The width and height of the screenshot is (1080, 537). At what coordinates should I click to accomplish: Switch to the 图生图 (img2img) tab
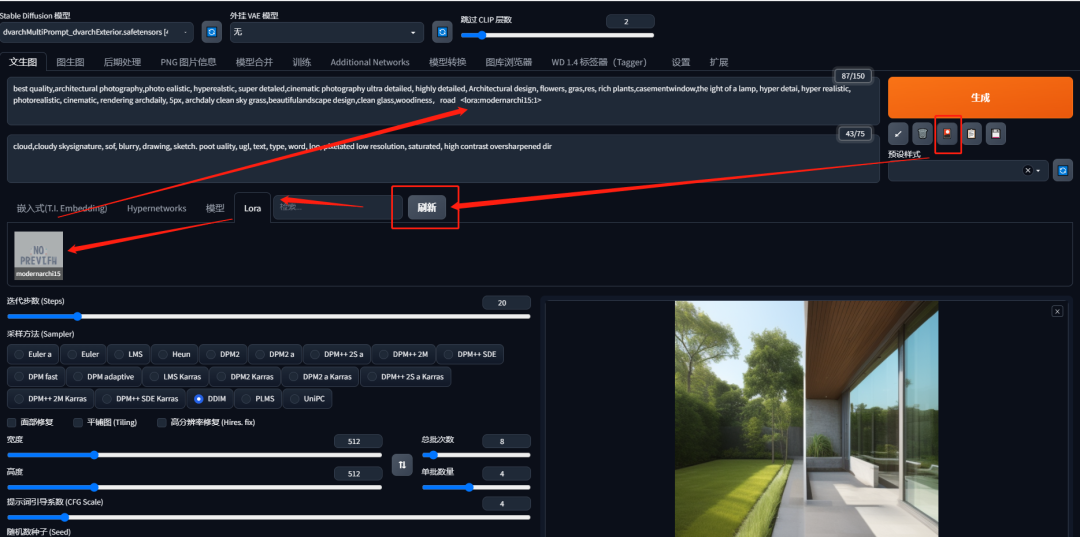point(70,62)
